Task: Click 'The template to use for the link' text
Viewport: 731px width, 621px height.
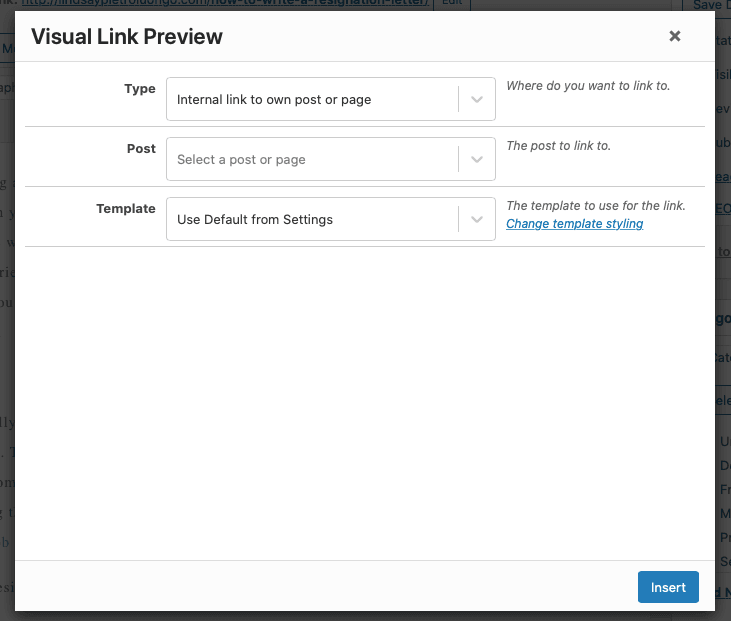Action: (595, 206)
